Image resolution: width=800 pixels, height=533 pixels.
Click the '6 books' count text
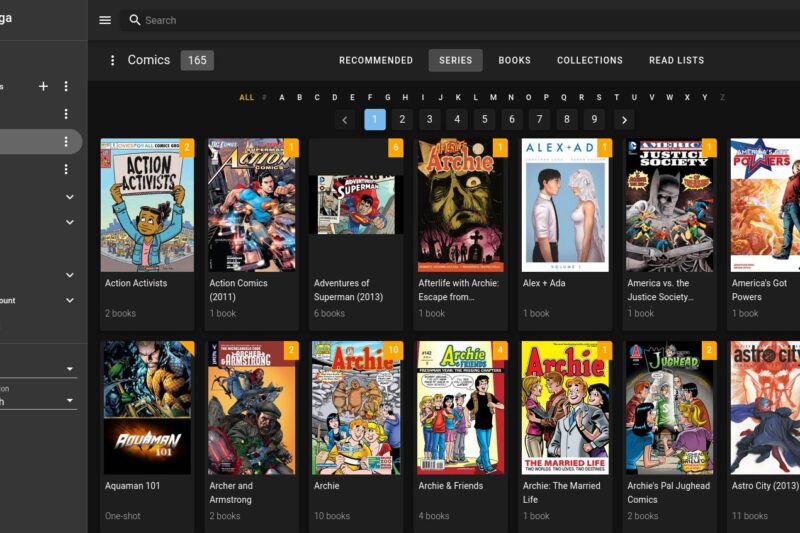[x=329, y=313]
